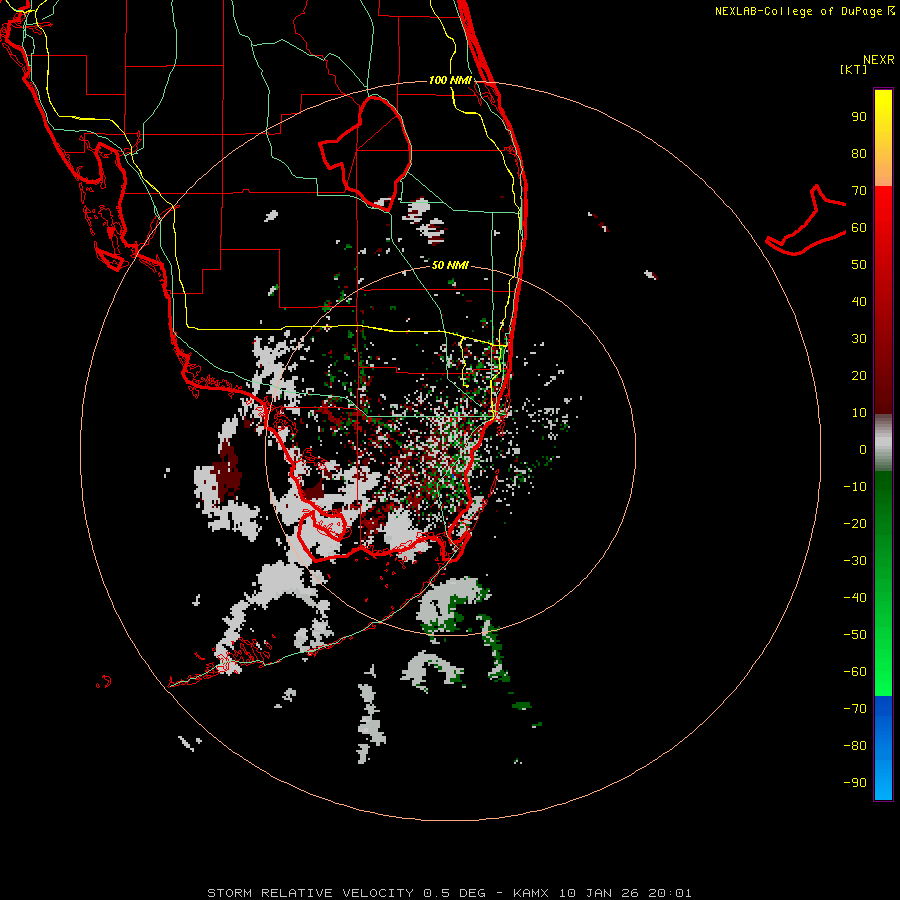Click the 70 value on velocity scale
The width and height of the screenshot is (900, 900).
point(859,191)
